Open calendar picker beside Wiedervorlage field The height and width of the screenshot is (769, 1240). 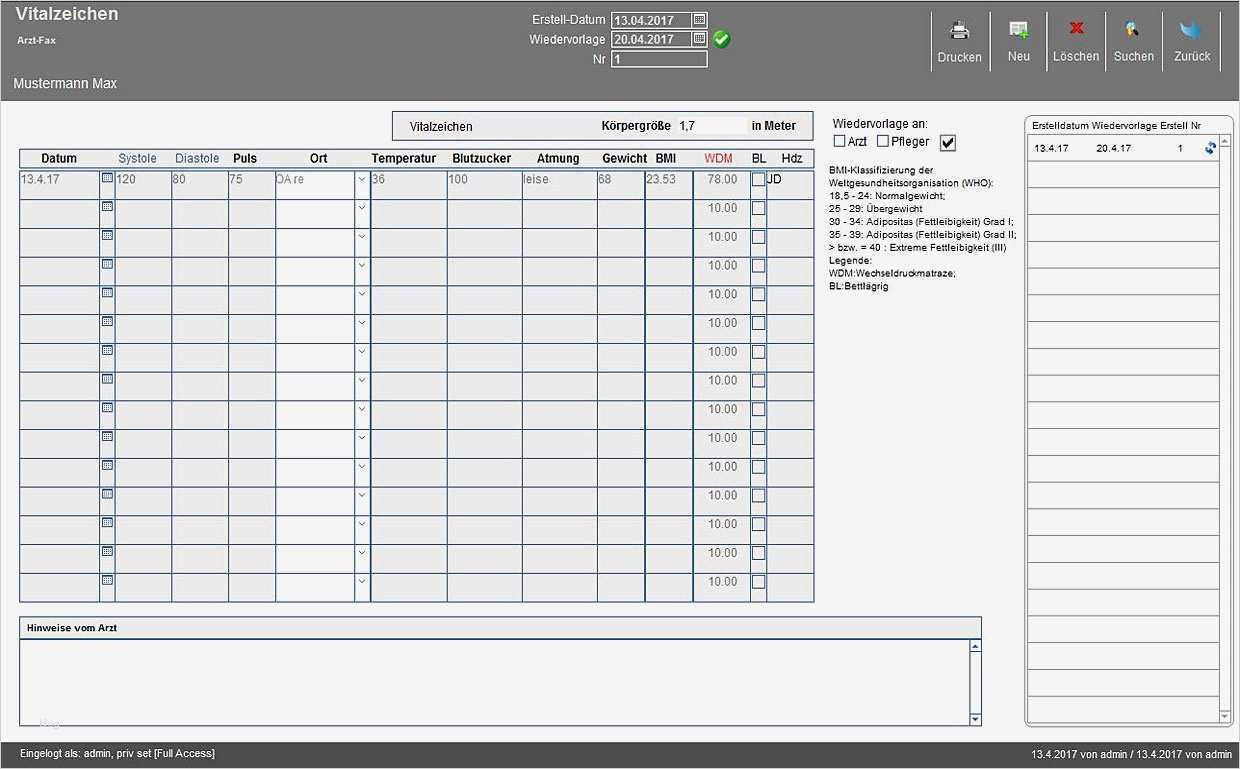tap(700, 38)
